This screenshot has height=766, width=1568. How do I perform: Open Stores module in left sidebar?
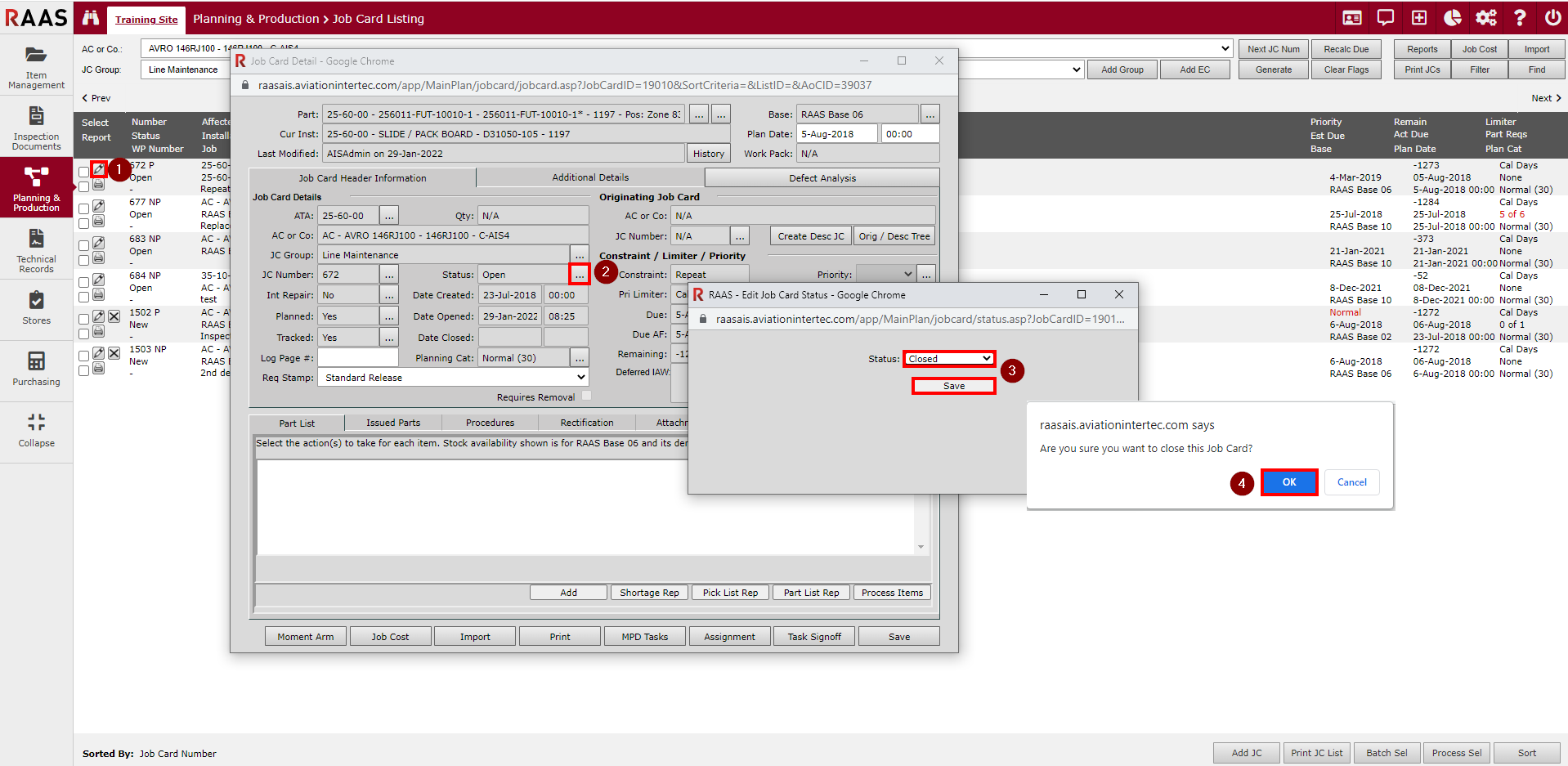point(36,307)
